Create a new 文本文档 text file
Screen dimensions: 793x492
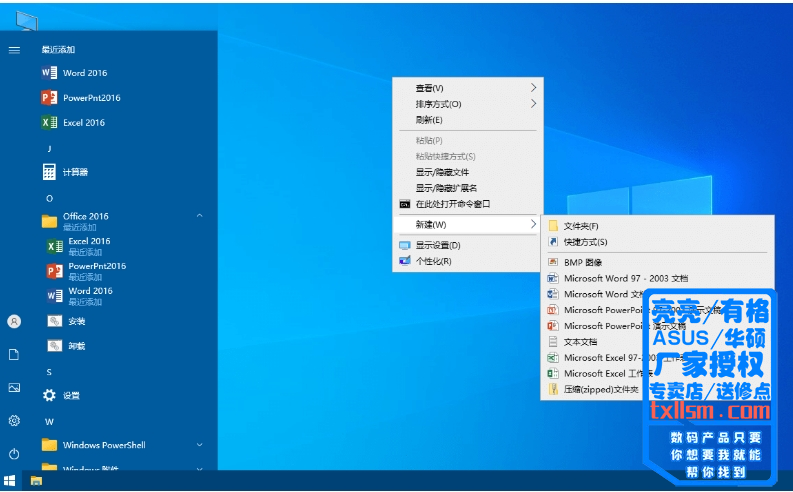pyautogui.click(x=657, y=342)
